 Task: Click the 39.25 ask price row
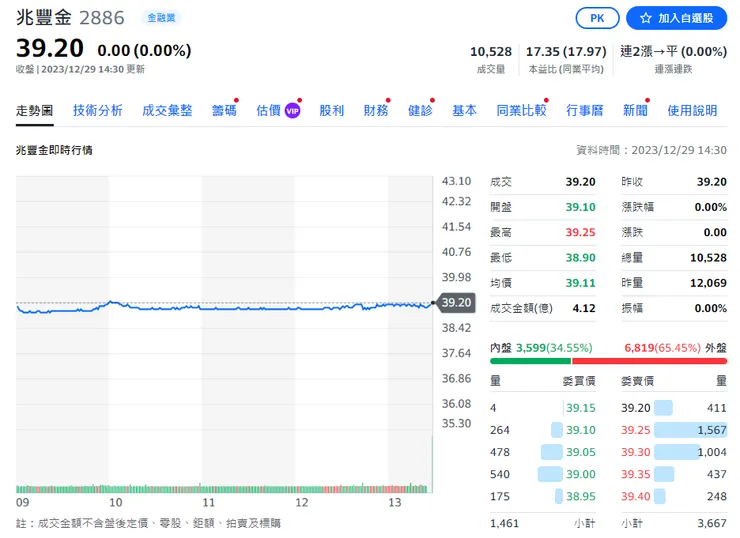click(674, 429)
